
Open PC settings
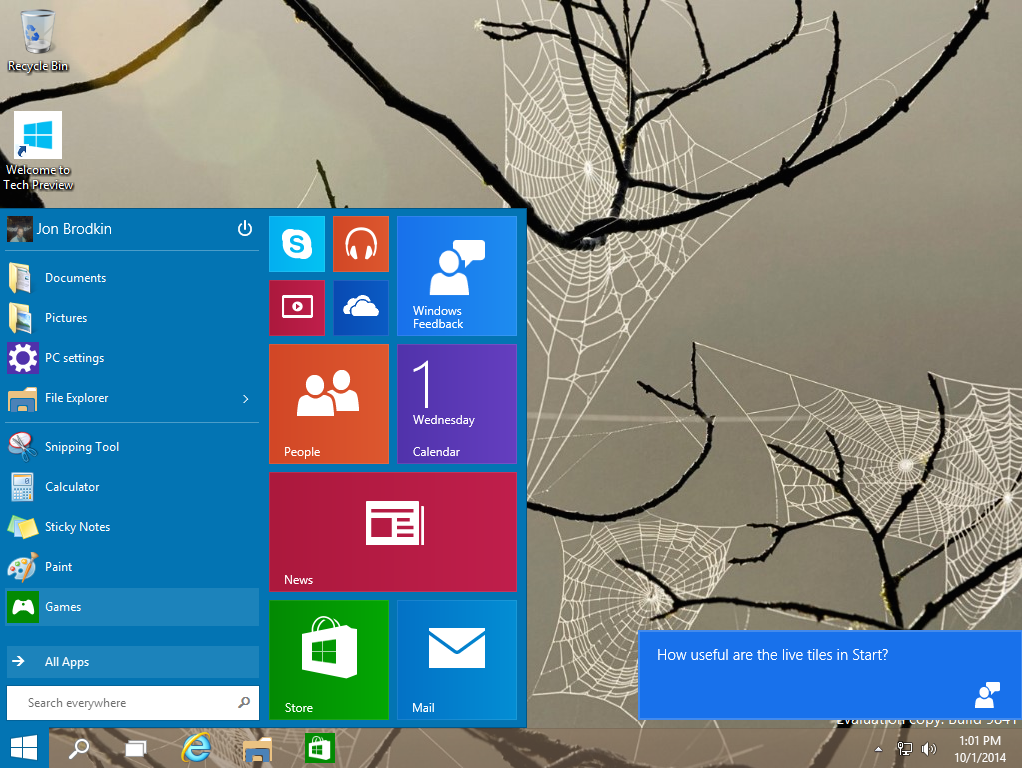pyautogui.click(x=72, y=357)
